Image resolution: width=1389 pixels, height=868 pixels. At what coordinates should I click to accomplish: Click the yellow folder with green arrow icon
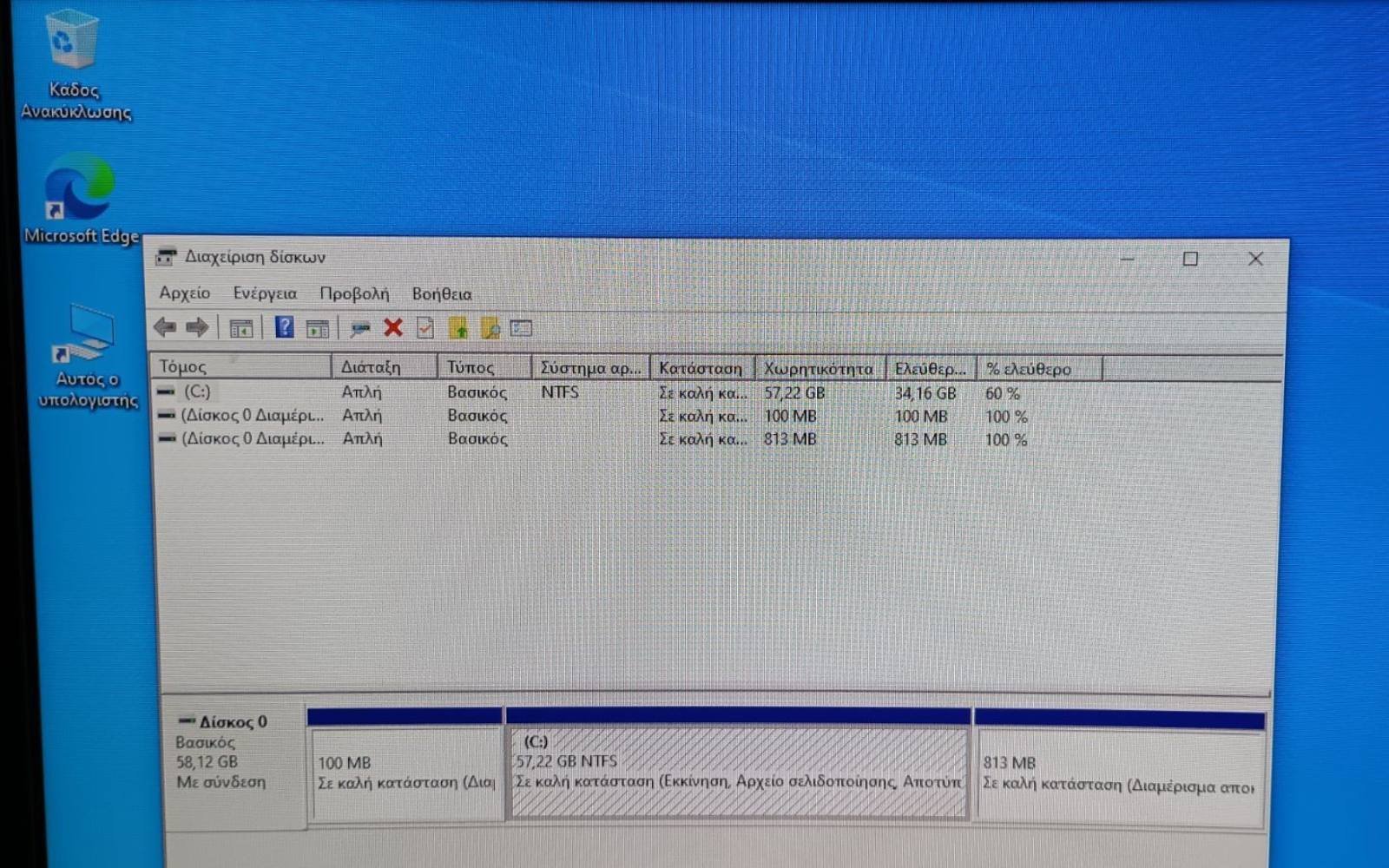(458, 327)
